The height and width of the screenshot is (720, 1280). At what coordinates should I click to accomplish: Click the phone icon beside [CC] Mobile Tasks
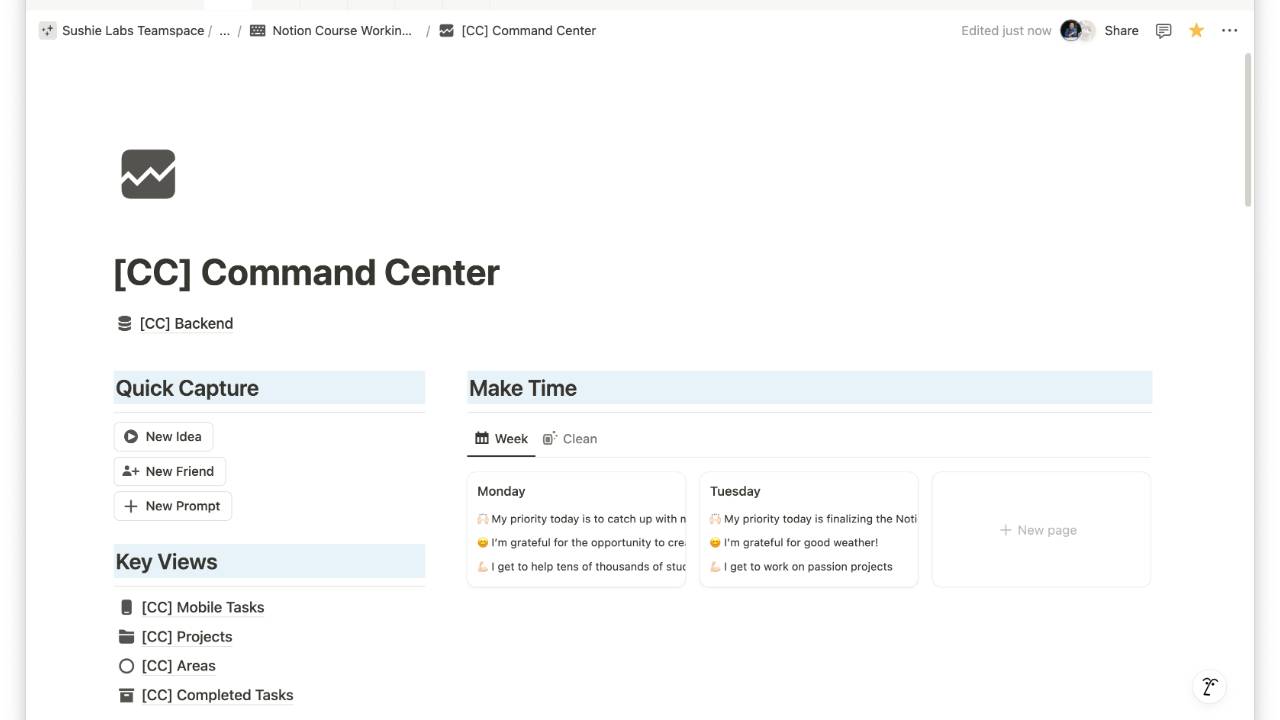click(x=126, y=607)
